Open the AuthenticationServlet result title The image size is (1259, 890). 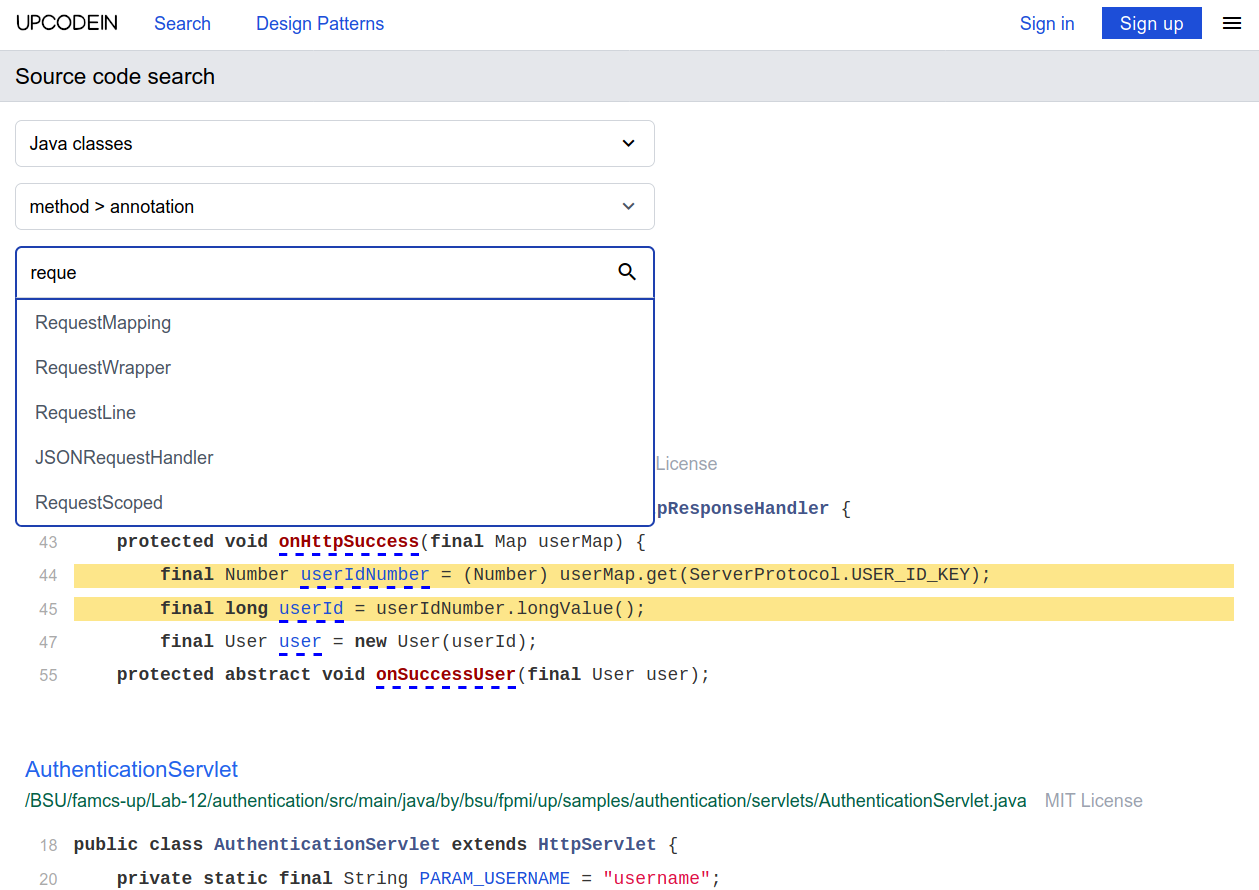(x=132, y=769)
